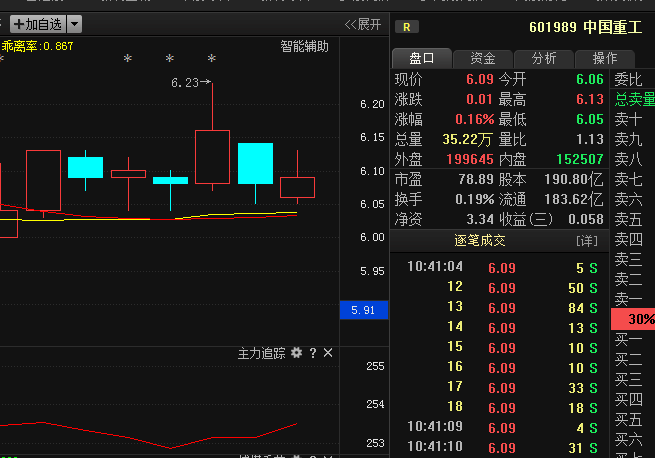Image resolution: width=655 pixels, height=458 pixels.
Task: Click the stock title 601989 中国重工
Action: [x=586, y=27]
